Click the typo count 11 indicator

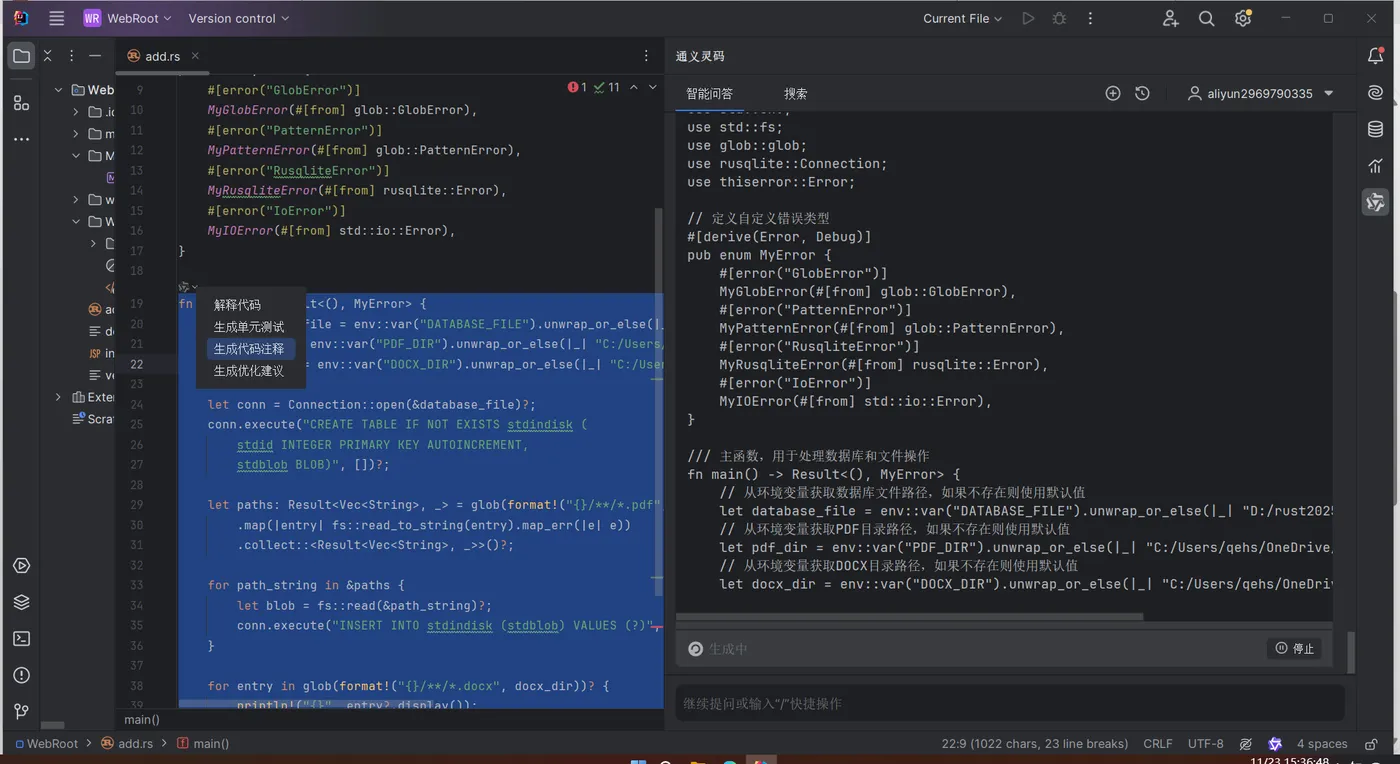[607, 88]
